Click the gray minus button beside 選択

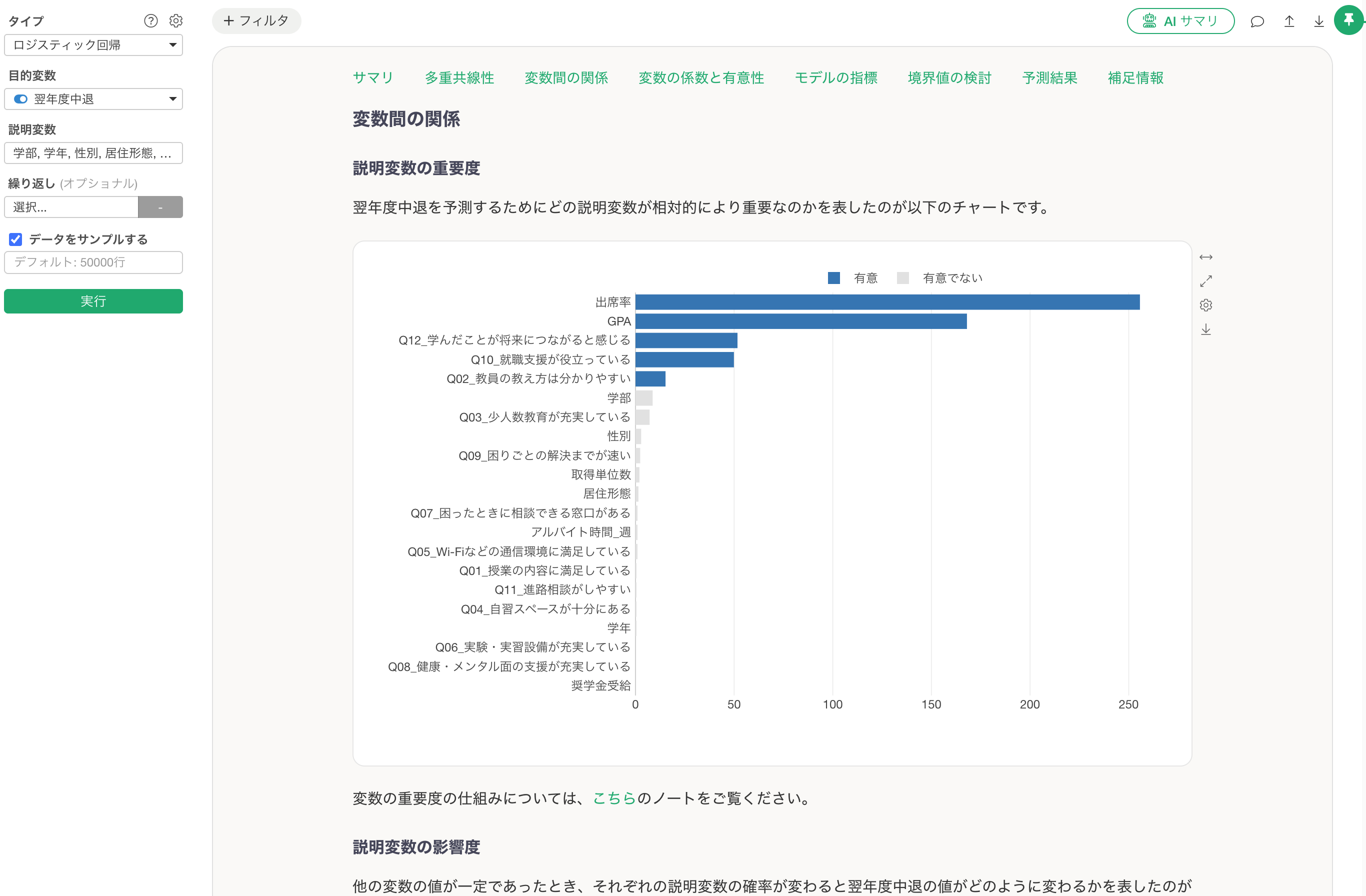tap(160, 206)
